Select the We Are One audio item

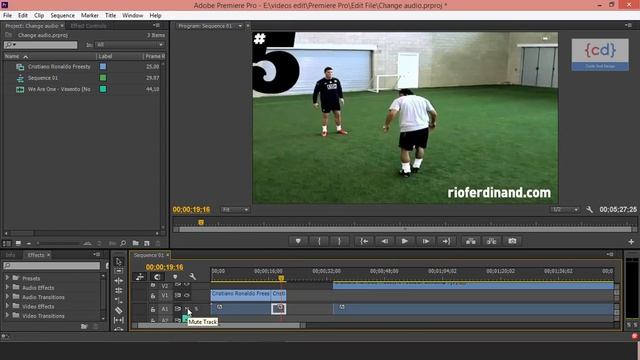(59, 89)
